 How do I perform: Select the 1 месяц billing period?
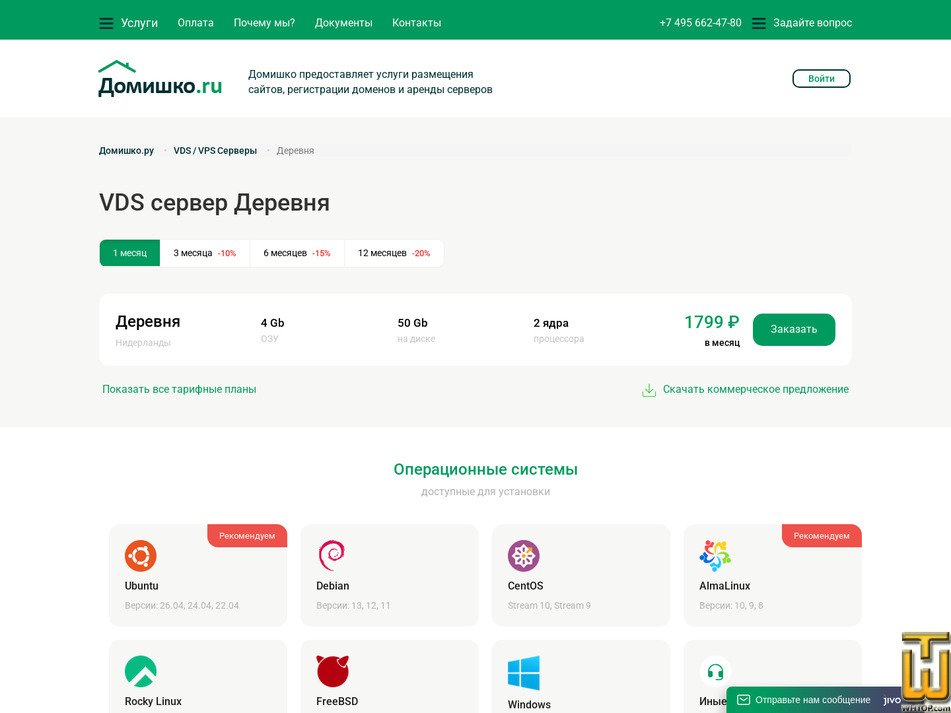[130, 253]
